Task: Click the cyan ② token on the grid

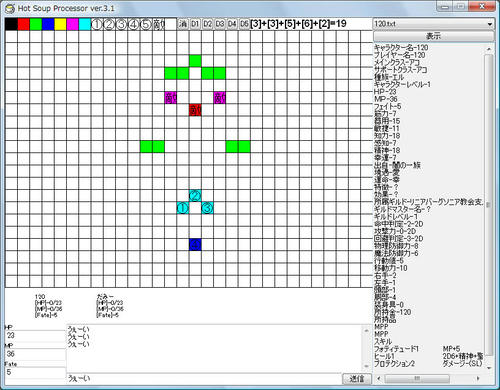Action: pos(195,196)
